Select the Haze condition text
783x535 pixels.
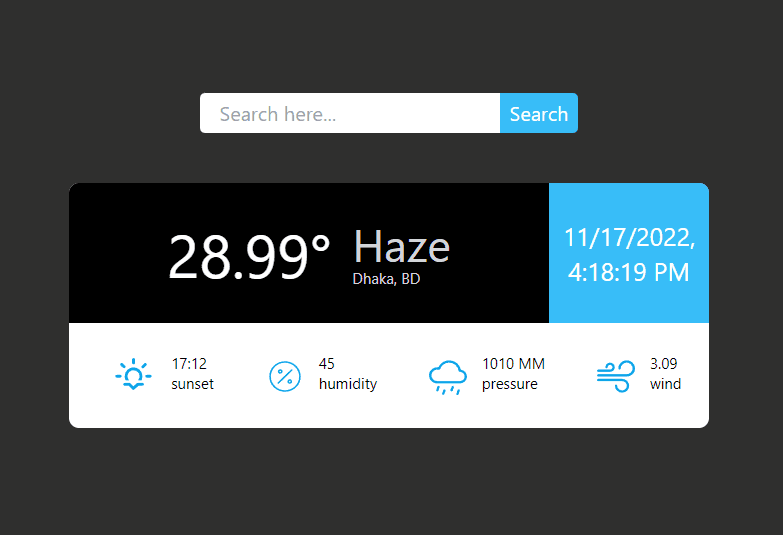(401, 247)
